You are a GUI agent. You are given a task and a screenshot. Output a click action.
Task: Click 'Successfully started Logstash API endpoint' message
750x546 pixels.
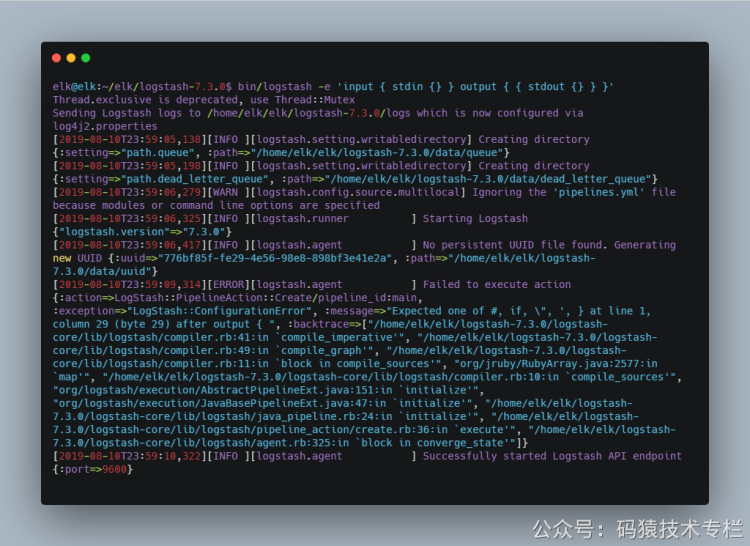(552, 457)
